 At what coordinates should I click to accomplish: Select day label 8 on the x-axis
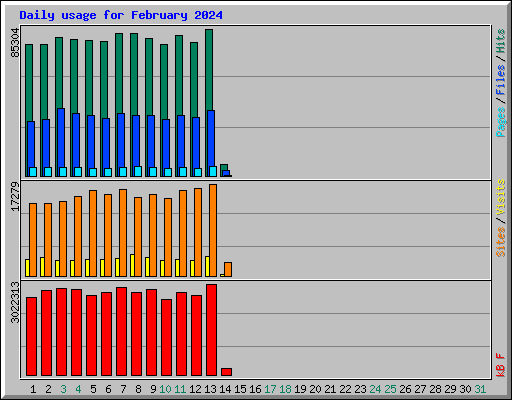coord(138,389)
